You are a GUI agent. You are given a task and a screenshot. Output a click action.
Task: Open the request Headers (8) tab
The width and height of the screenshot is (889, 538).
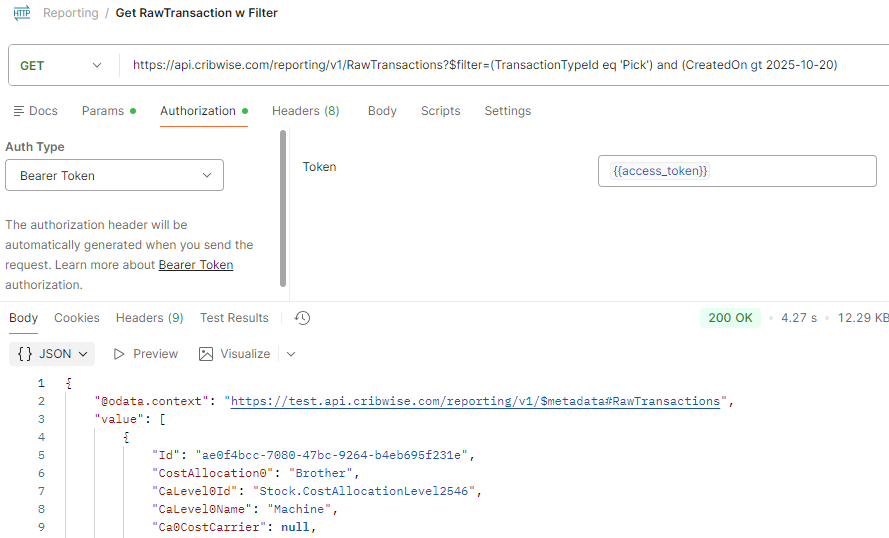pyautogui.click(x=306, y=111)
